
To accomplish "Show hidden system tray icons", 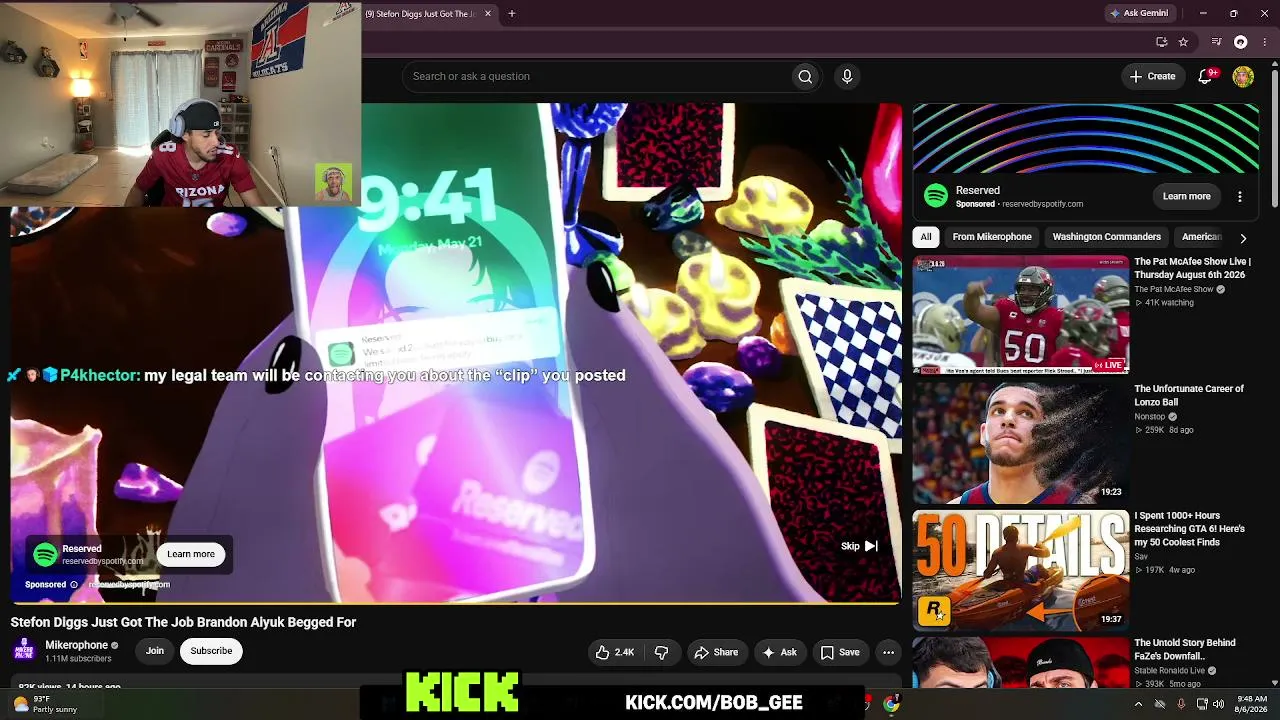I will point(1138,704).
